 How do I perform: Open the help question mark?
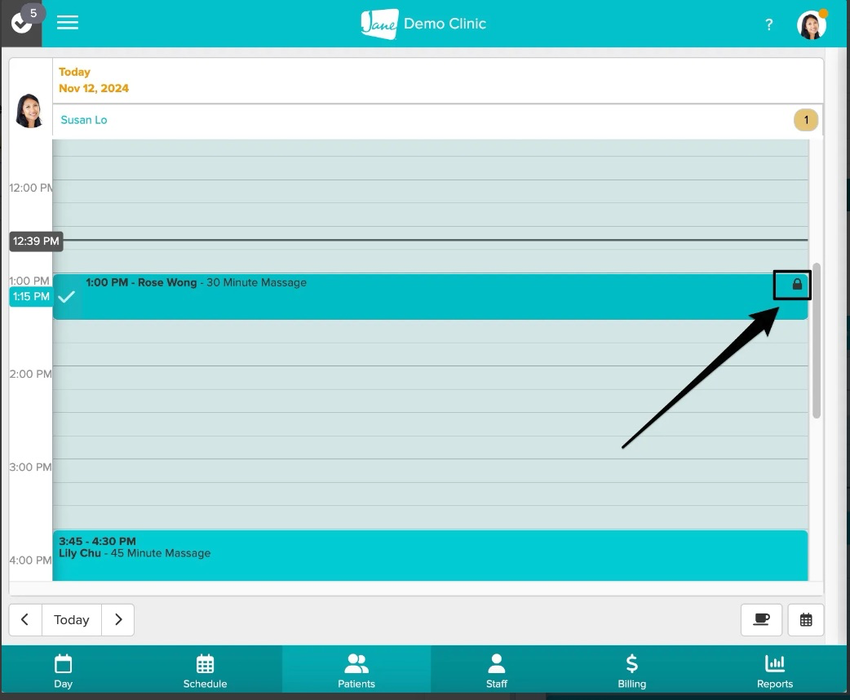tap(769, 24)
